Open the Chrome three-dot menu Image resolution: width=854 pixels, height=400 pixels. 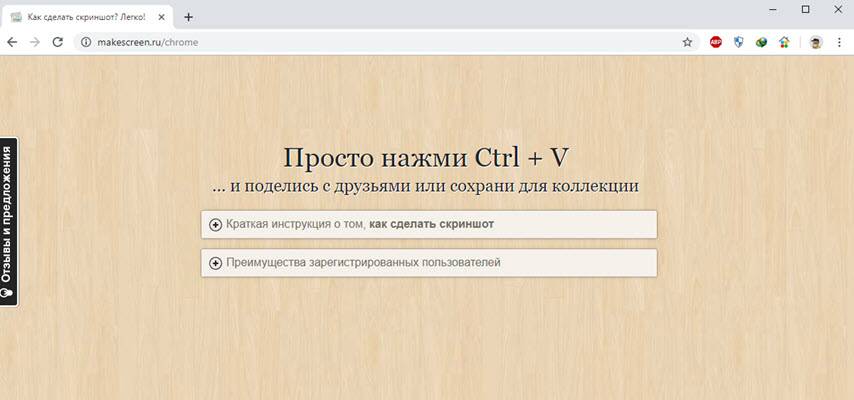coord(839,42)
